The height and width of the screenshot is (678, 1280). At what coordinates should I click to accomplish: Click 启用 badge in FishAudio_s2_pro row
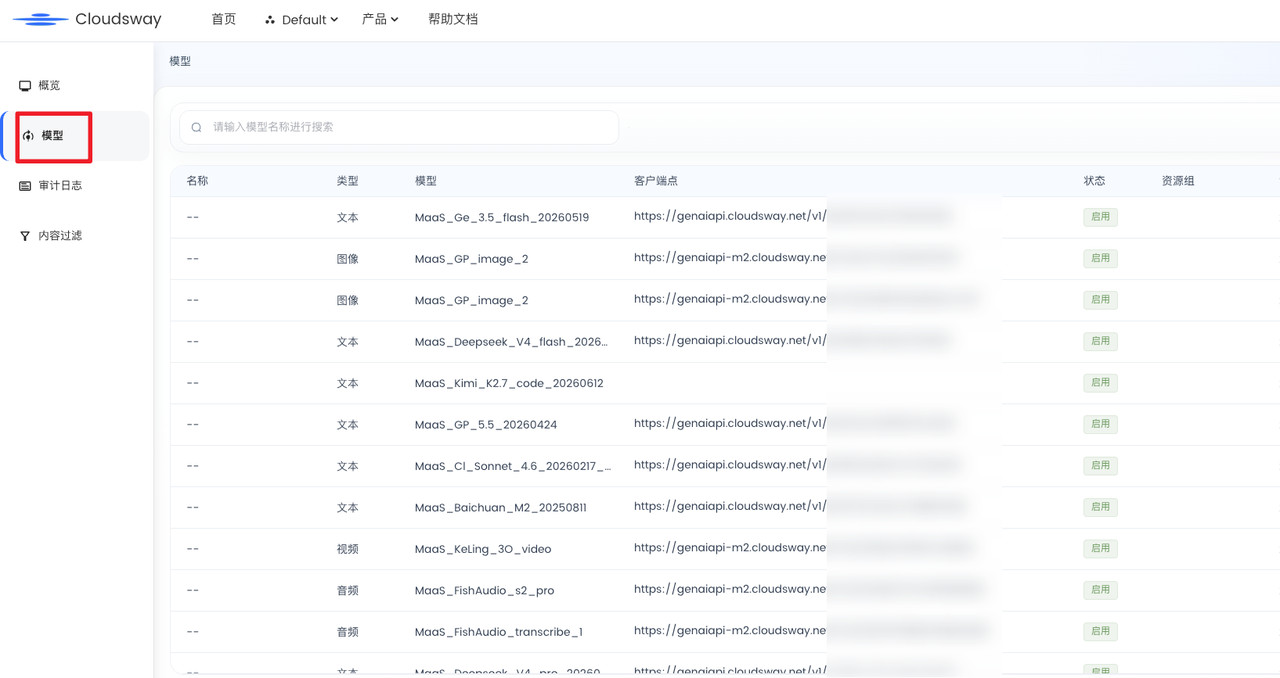[x=1100, y=590]
